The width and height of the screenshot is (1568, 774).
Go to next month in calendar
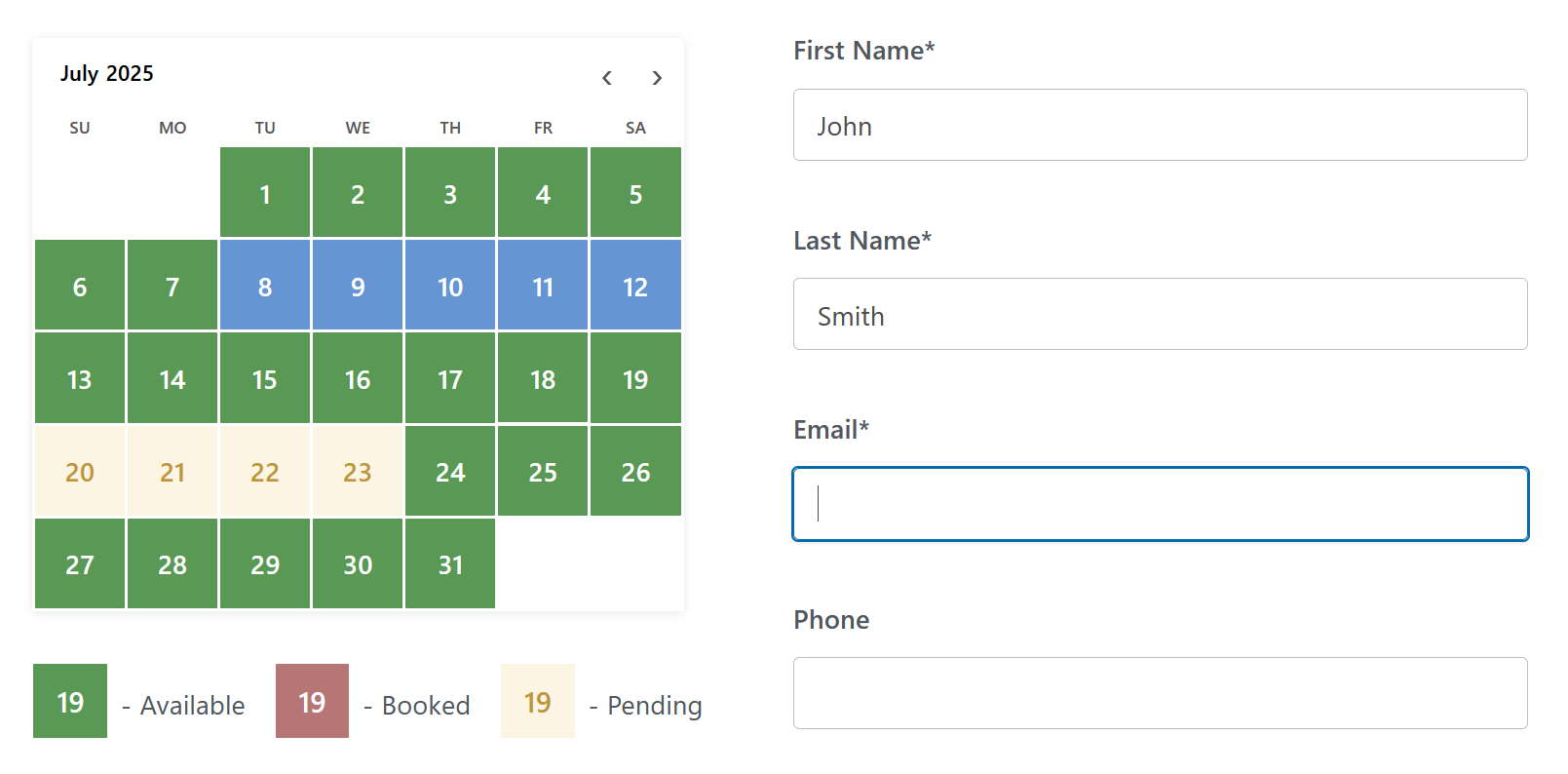[x=657, y=78]
